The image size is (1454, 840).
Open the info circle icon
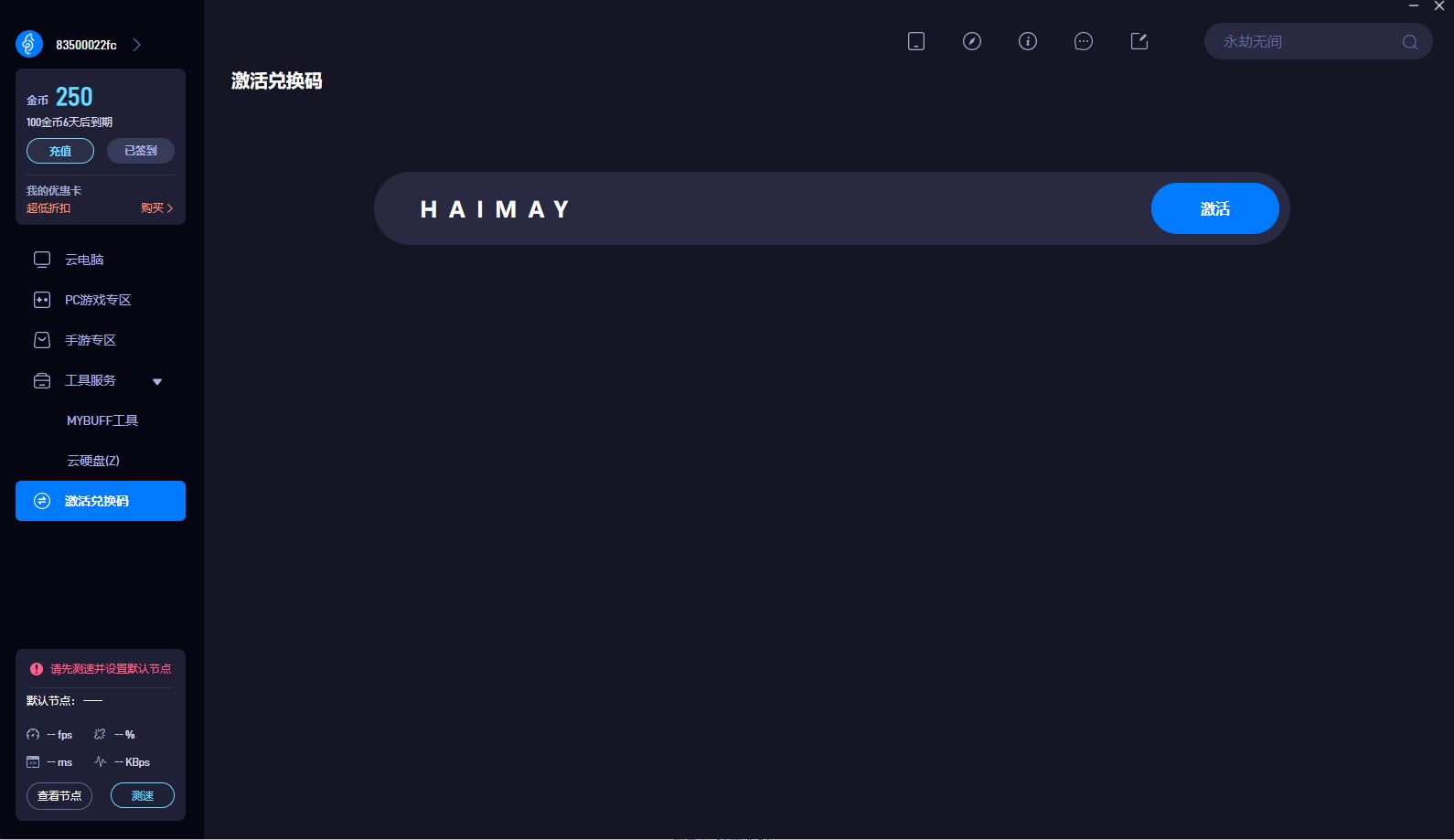(1028, 41)
